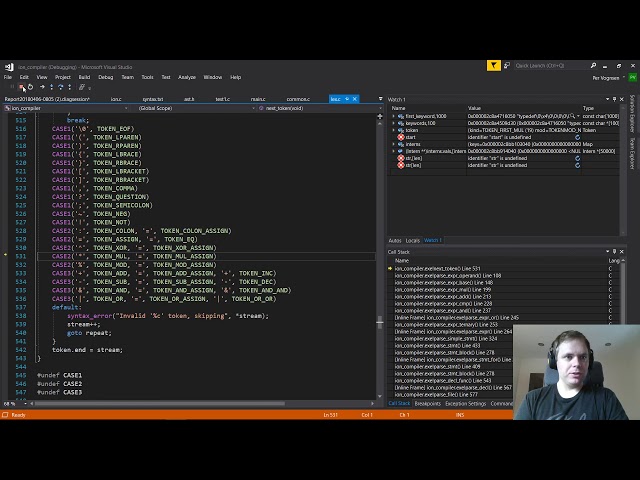Switch to the syntax.txt editor tab
640x480 pixels.
153,99
